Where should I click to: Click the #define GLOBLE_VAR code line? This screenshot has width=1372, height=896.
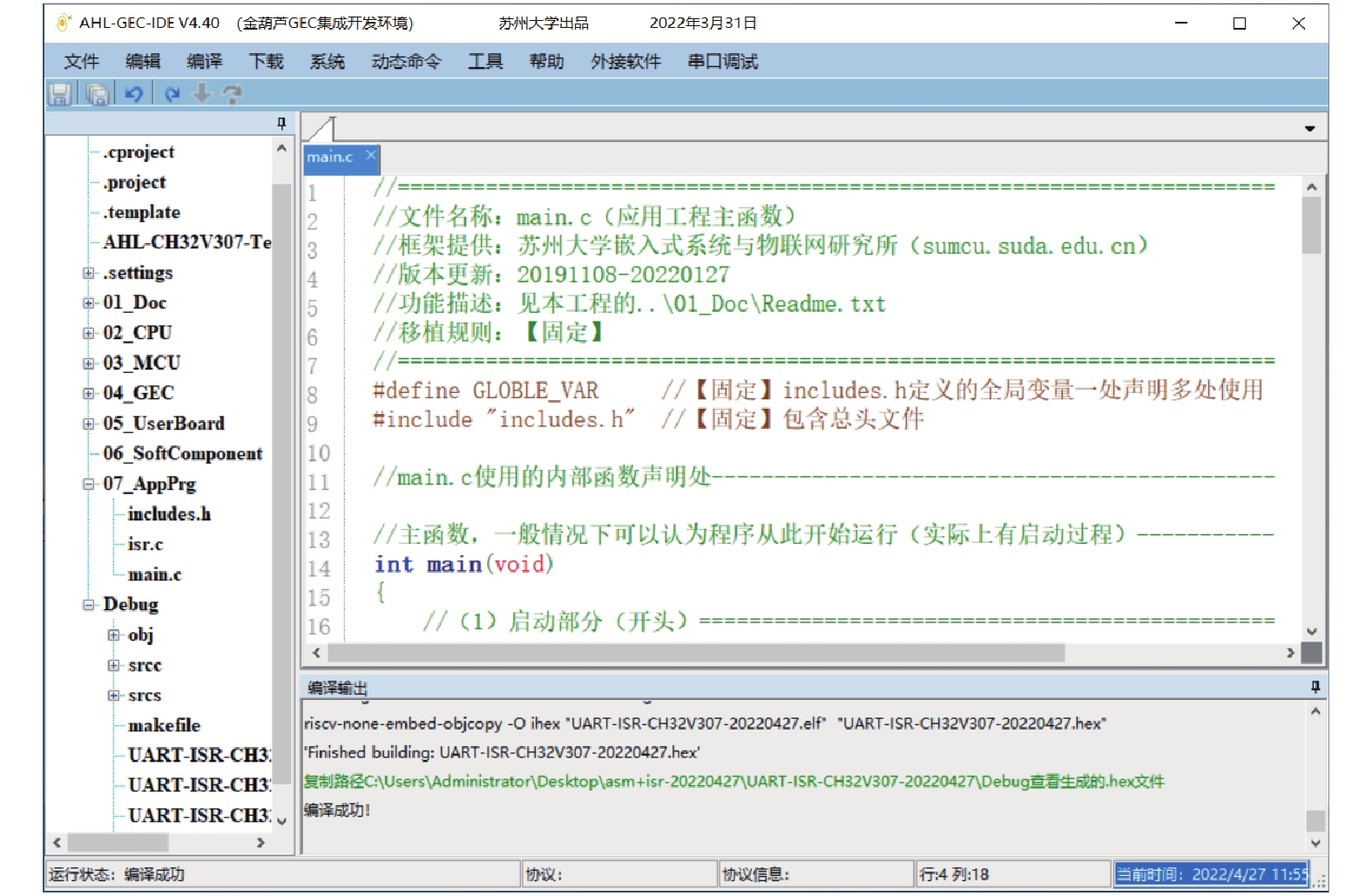[818, 390]
